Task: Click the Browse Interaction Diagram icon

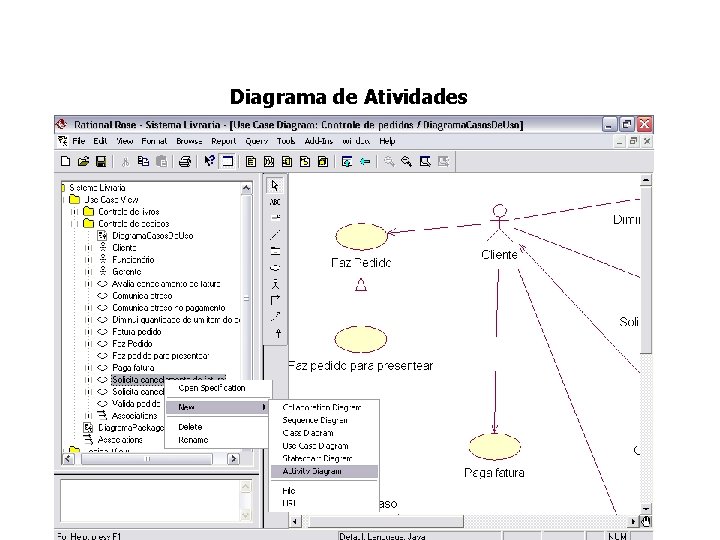Action: click(269, 162)
